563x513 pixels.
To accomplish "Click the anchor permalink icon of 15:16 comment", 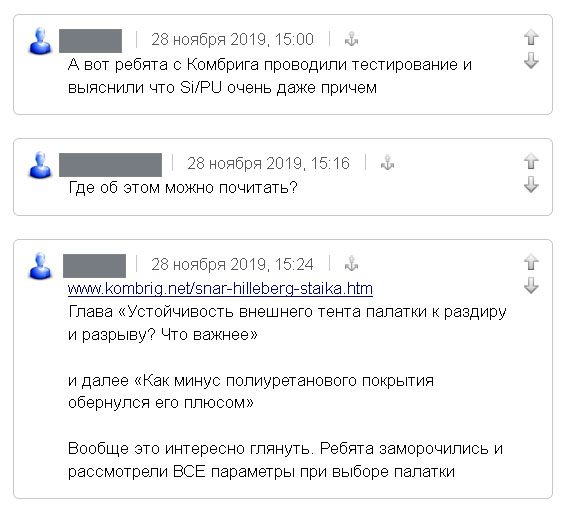I will (x=387, y=163).
